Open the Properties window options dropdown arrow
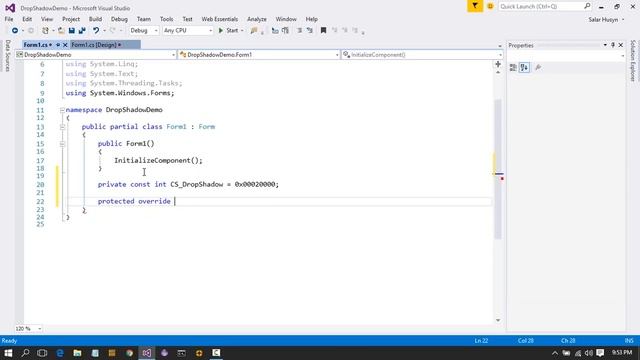Viewport: 640px width, 360px height. [x=605, y=45]
